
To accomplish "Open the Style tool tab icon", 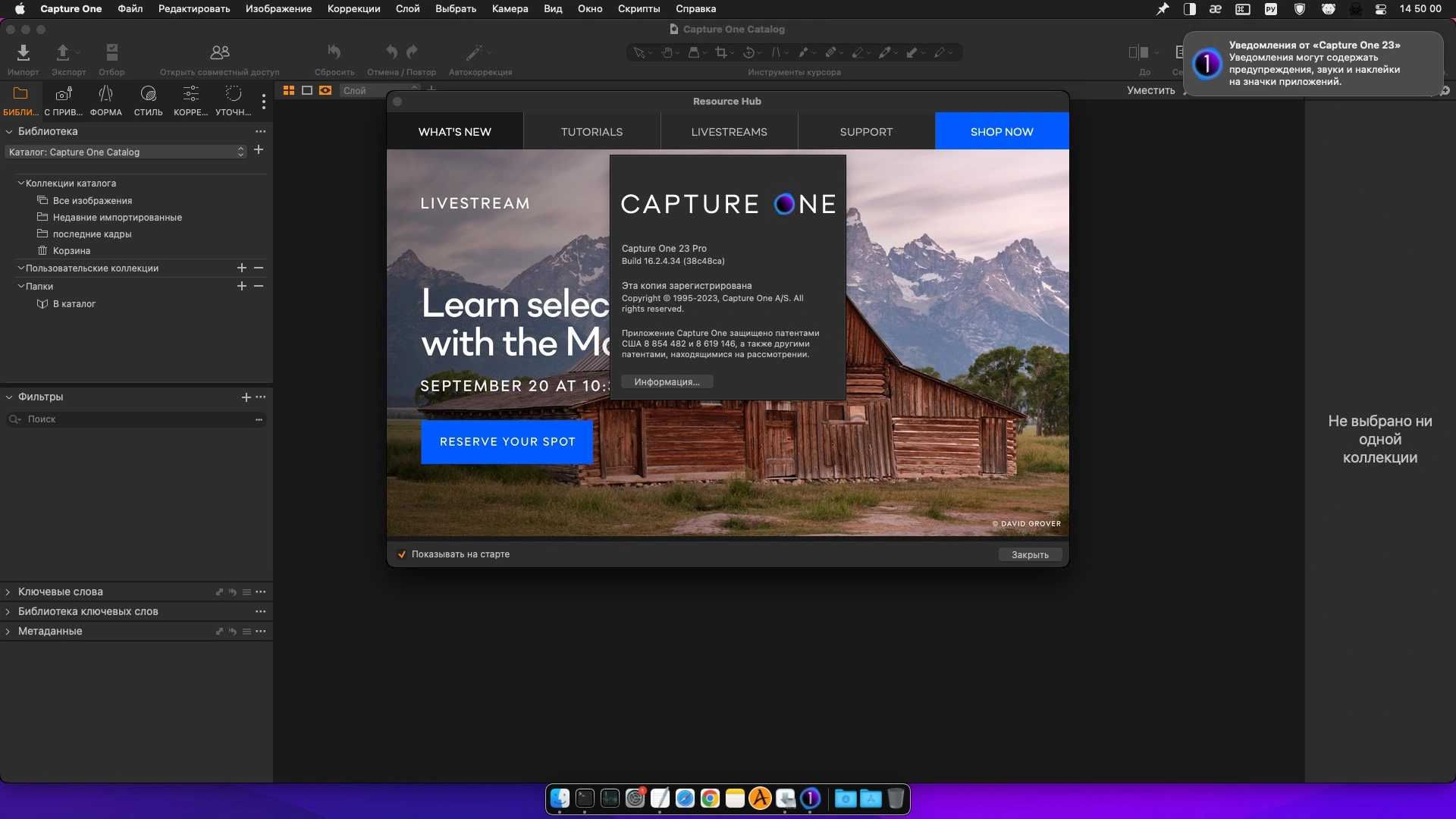I will 148,94.
